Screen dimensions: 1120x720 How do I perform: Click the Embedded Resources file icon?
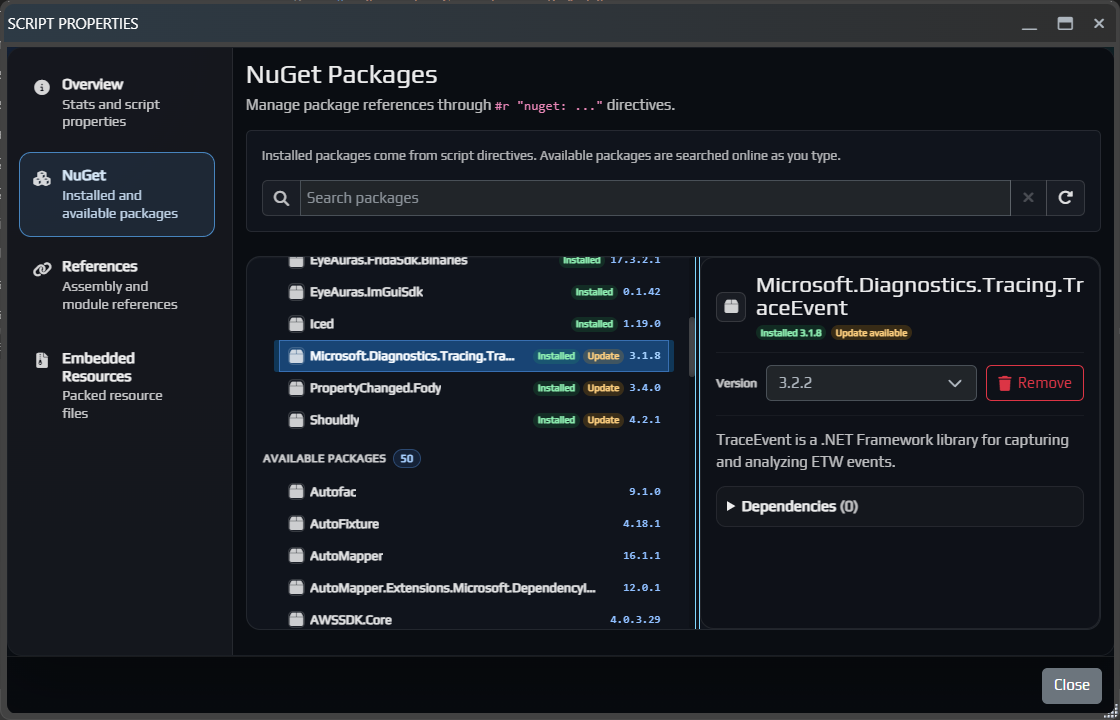pyautogui.click(x=42, y=358)
